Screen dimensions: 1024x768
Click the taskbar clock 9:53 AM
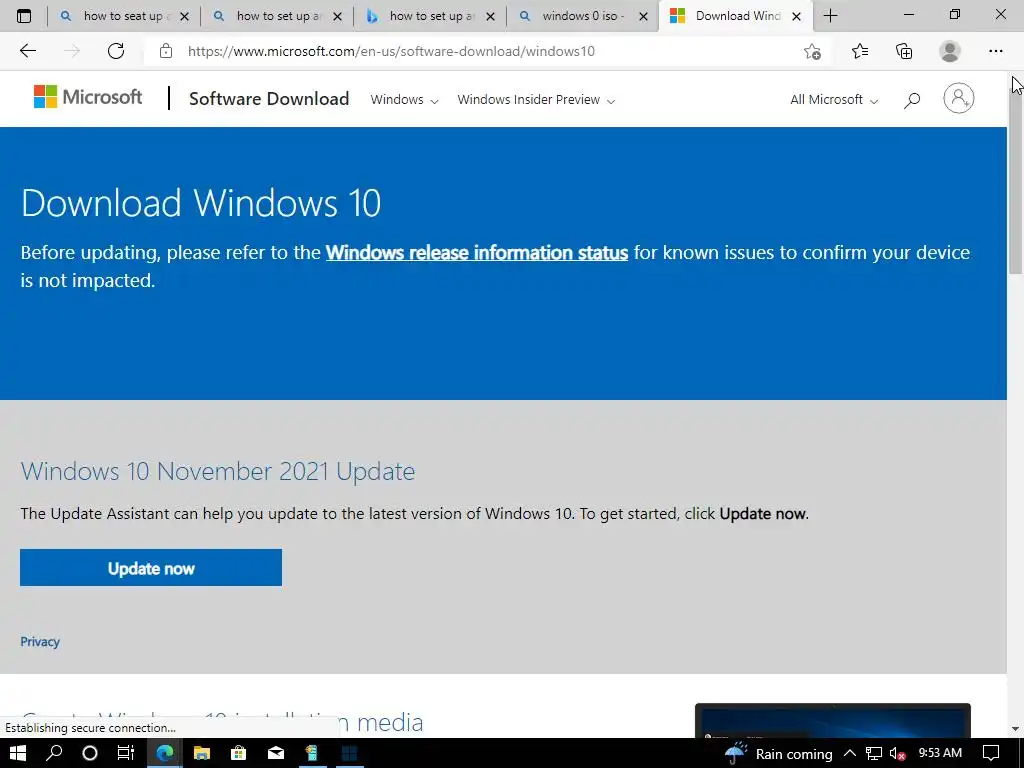[x=940, y=753]
